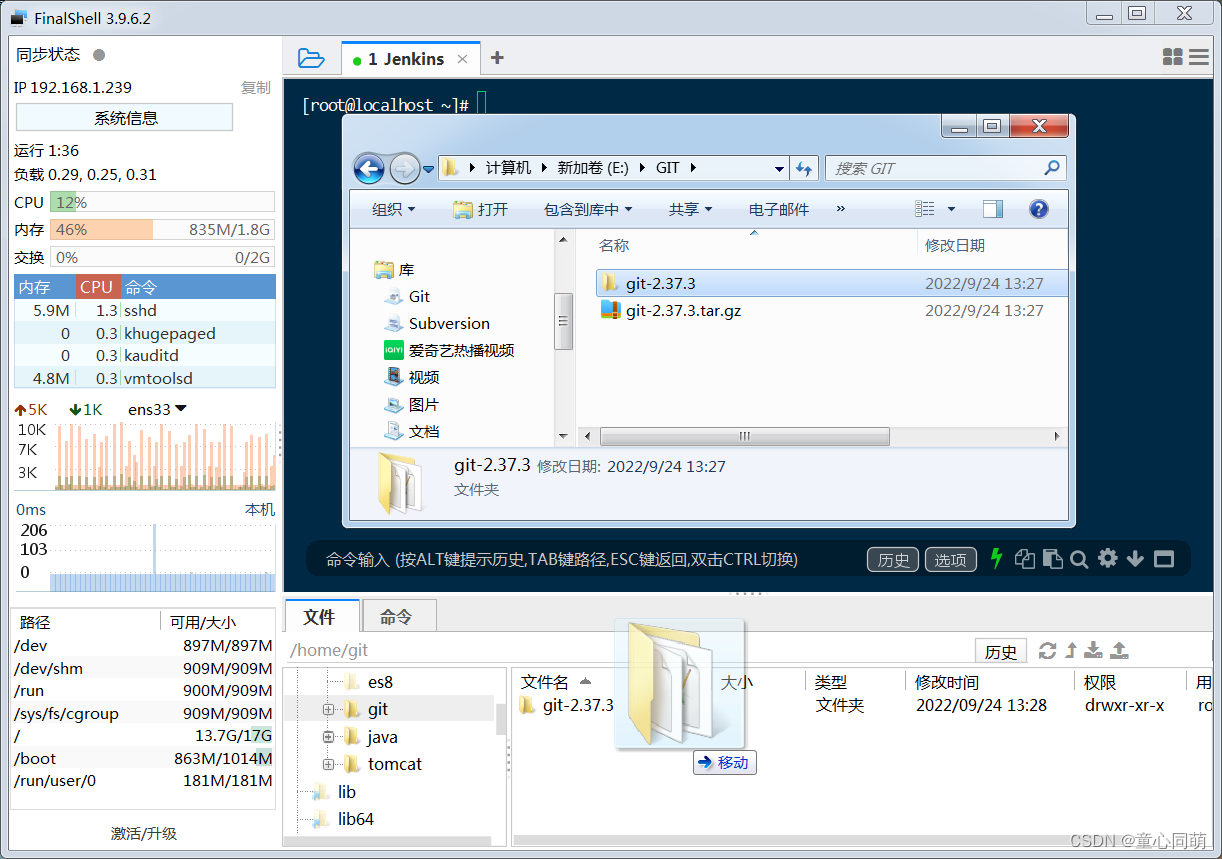Screen dimensions: 1222x859
Task: Click the file panel download icon
Action: coord(1094,651)
